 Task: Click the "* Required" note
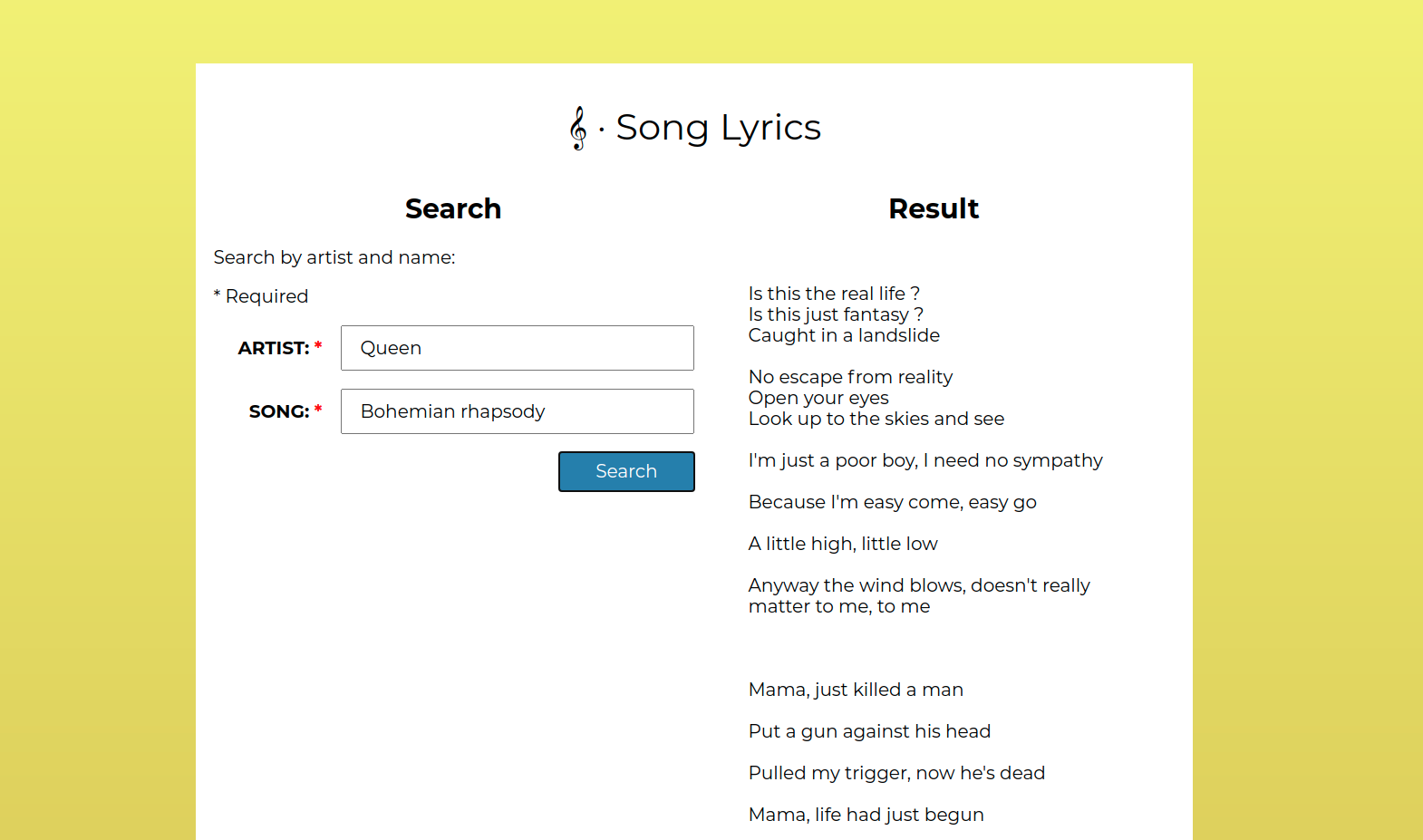pyautogui.click(x=261, y=296)
